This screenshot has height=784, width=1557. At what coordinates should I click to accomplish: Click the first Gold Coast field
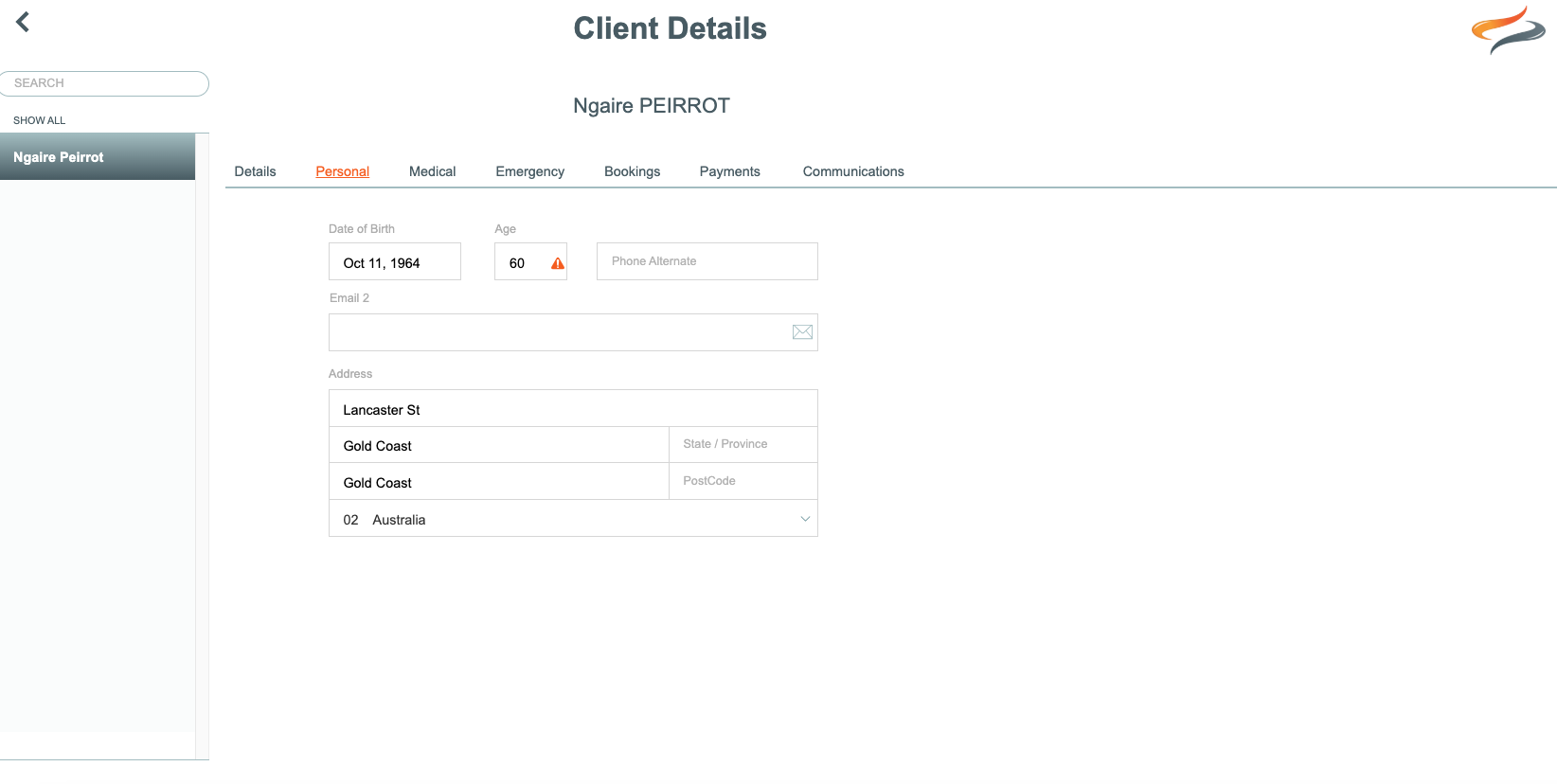pyautogui.click(x=498, y=445)
